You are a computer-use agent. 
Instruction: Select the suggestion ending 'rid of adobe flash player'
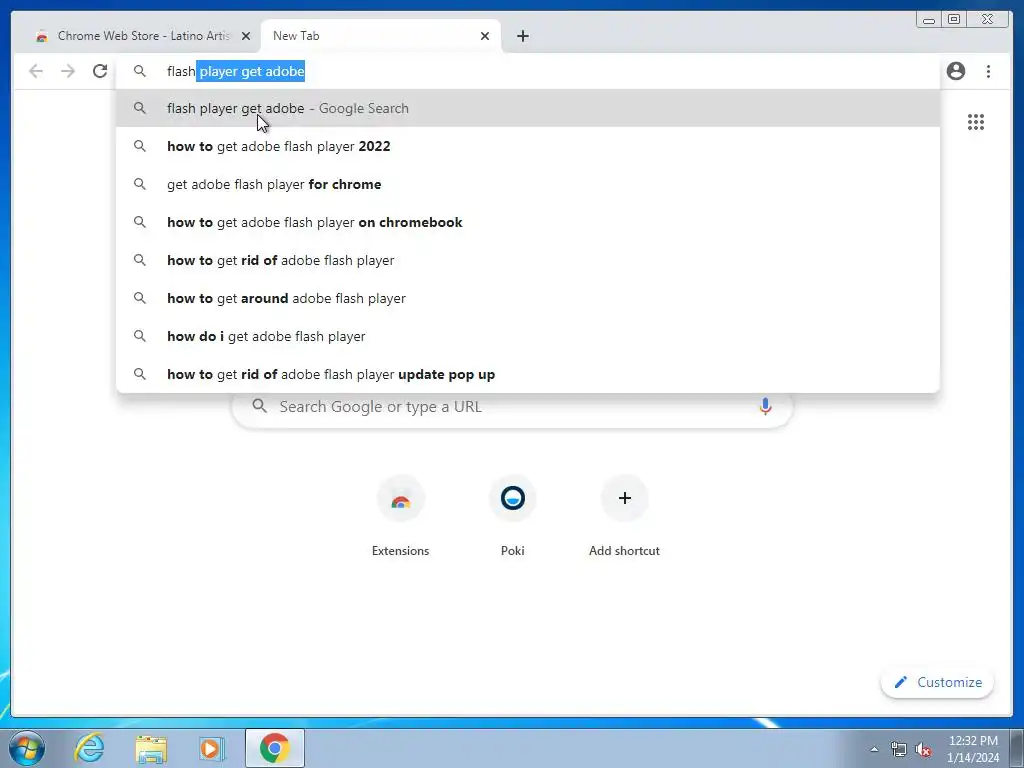point(528,260)
